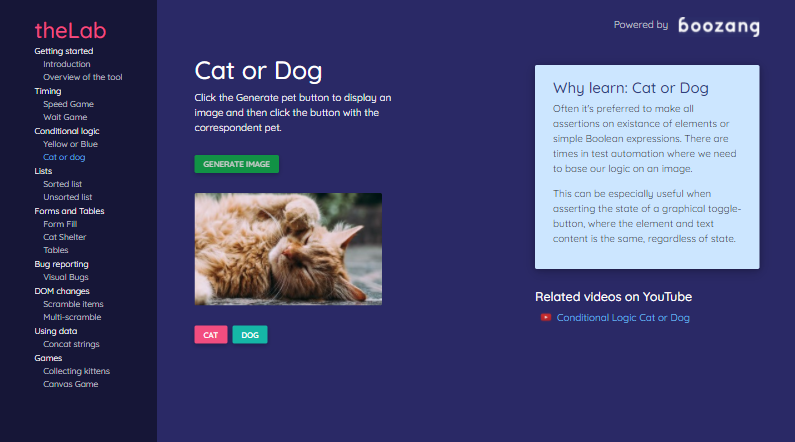Go to Overview of the tool
Screen dimensions: 795x442
83,77
